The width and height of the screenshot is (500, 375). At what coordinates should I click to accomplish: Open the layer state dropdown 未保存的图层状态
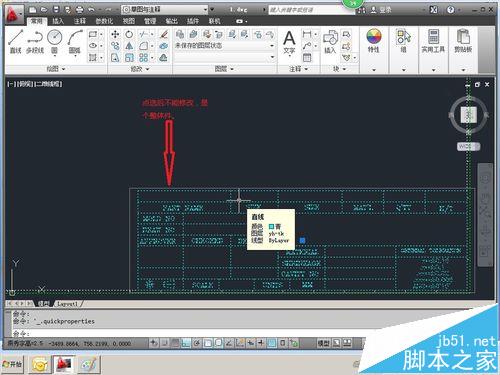(x=225, y=46)
